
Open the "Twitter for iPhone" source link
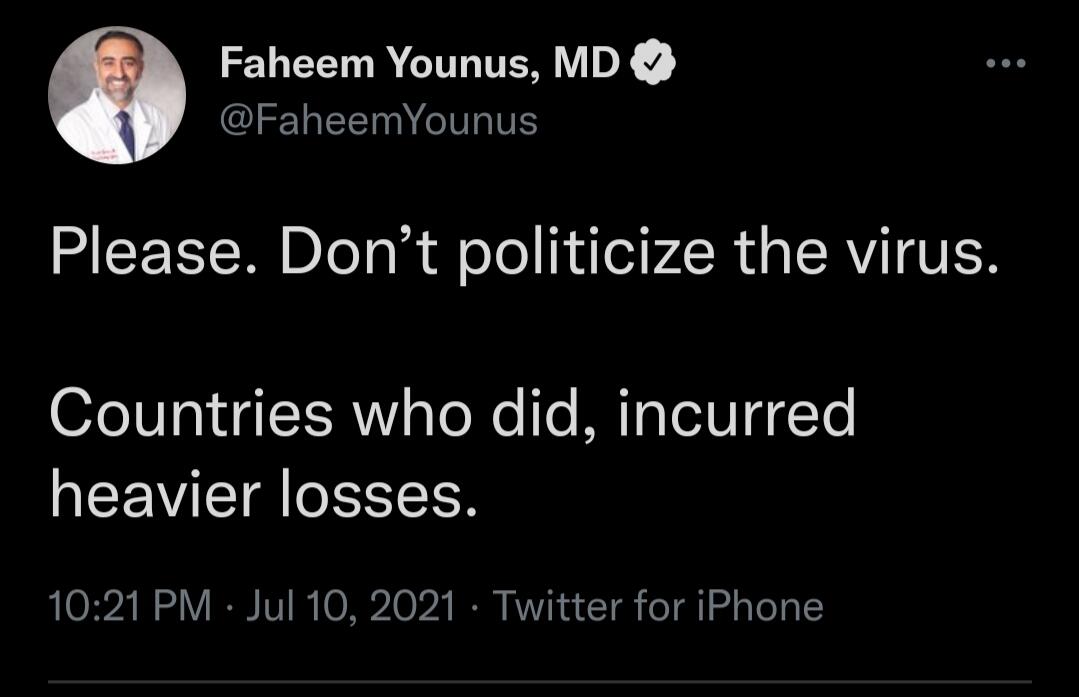[658, 606]
